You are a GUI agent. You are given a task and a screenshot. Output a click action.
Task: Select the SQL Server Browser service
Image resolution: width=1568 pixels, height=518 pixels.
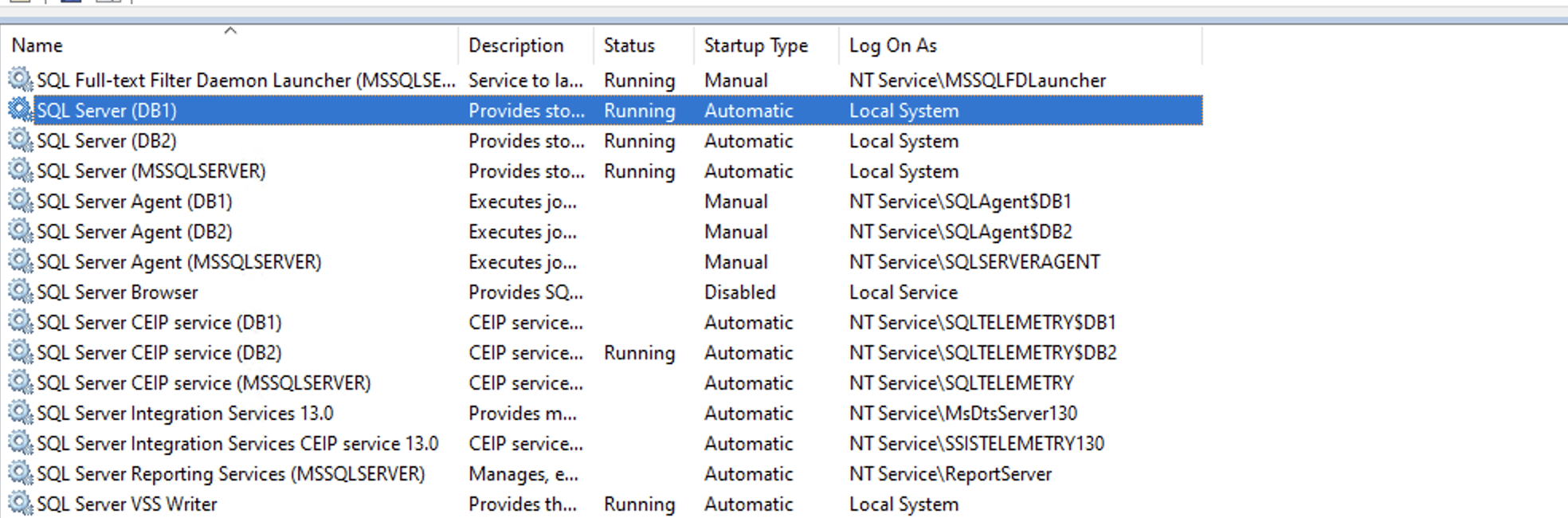point(117,292)
